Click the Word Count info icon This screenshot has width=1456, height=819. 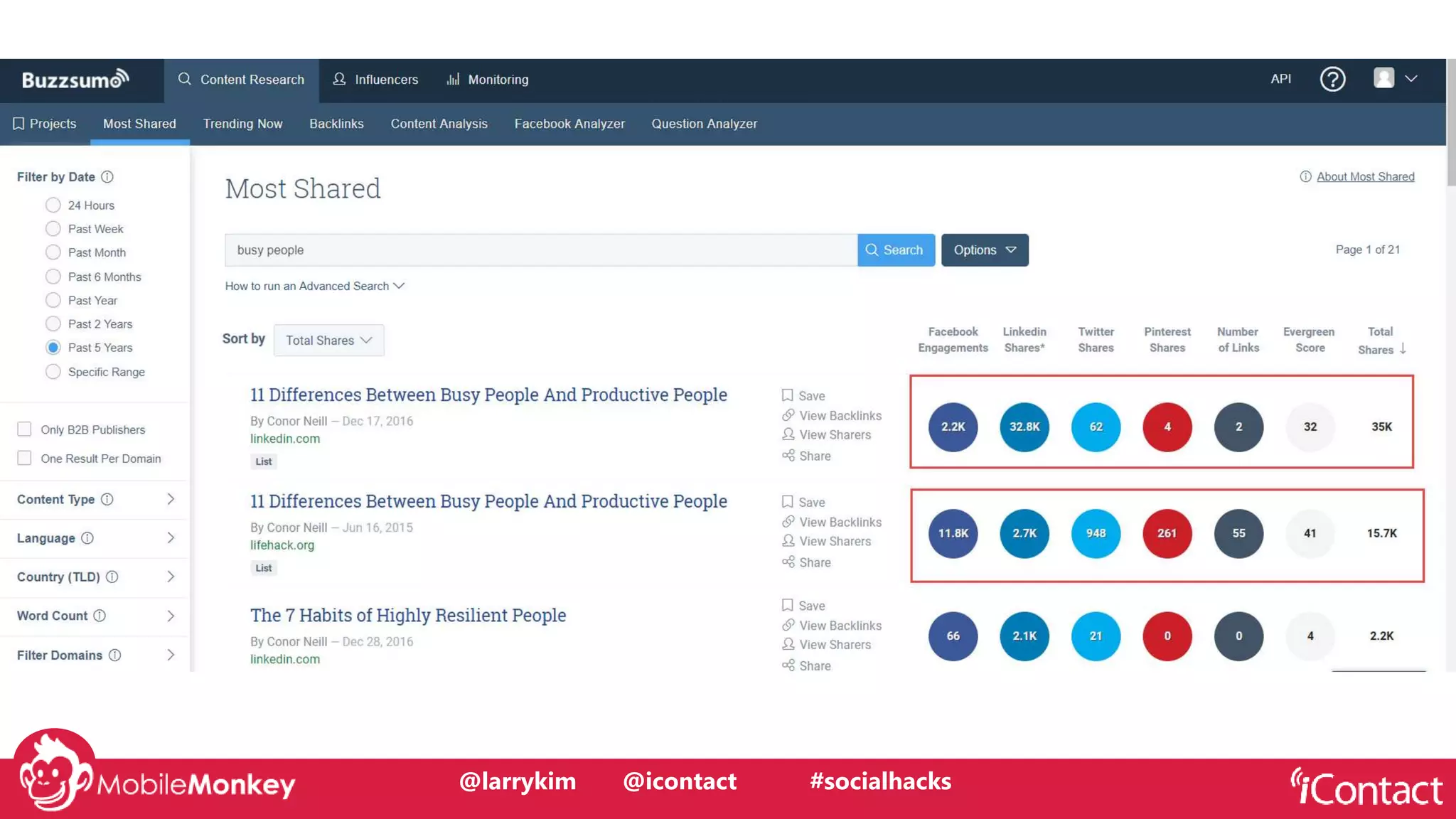[100, 616]
